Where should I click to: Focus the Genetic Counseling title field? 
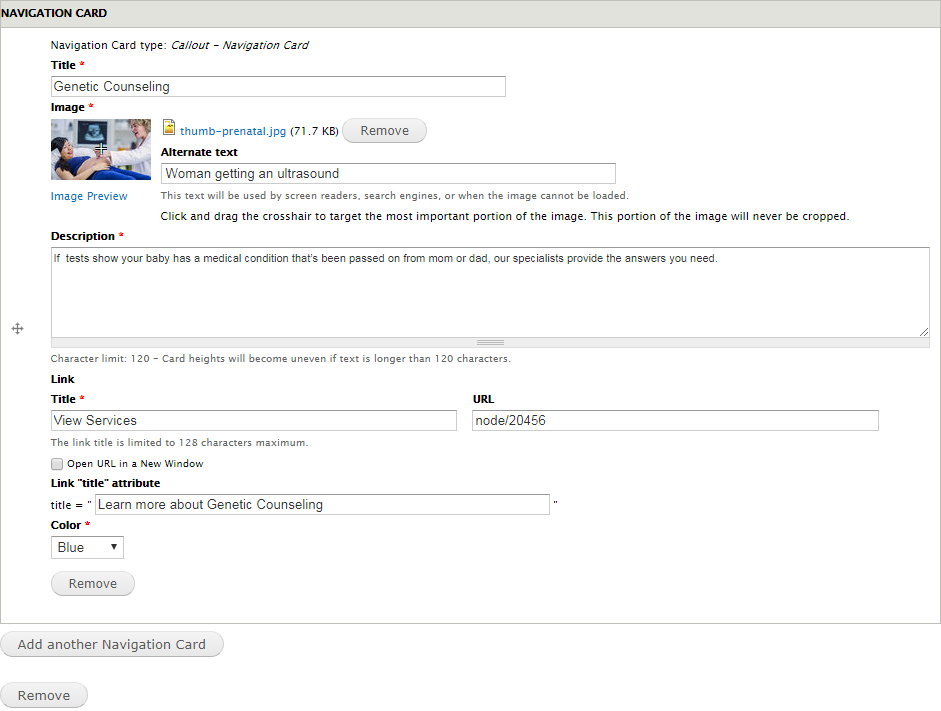pyautogui.click(x=278, y=86)
